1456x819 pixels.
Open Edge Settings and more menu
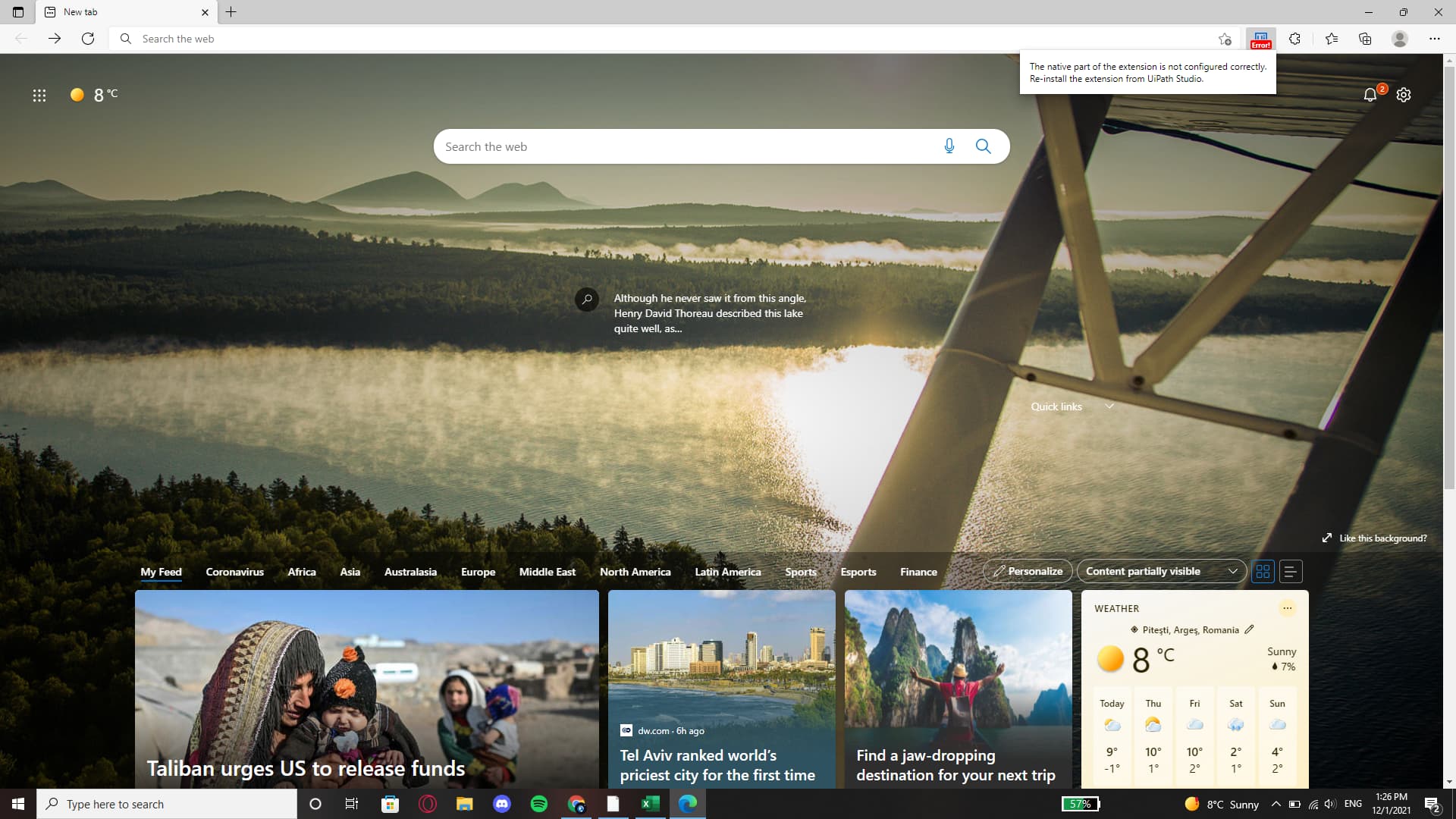(1434, 39)
